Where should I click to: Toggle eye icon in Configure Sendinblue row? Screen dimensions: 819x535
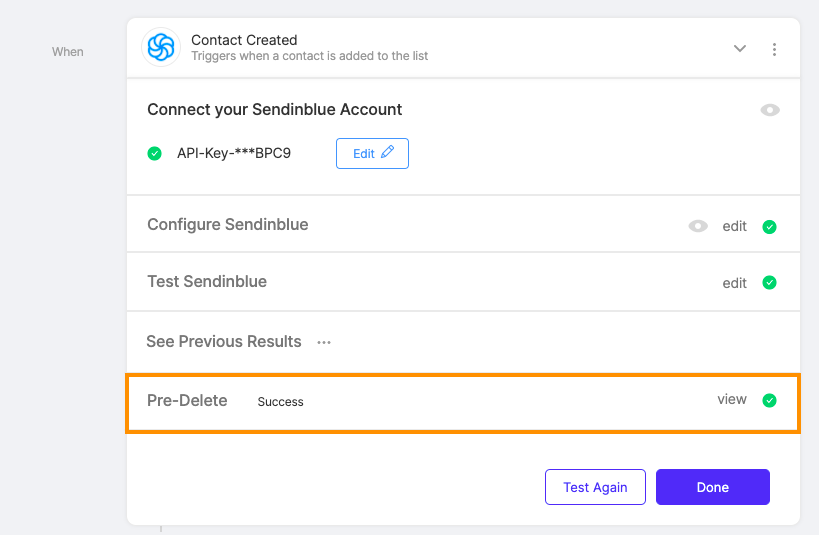[698, 226]
